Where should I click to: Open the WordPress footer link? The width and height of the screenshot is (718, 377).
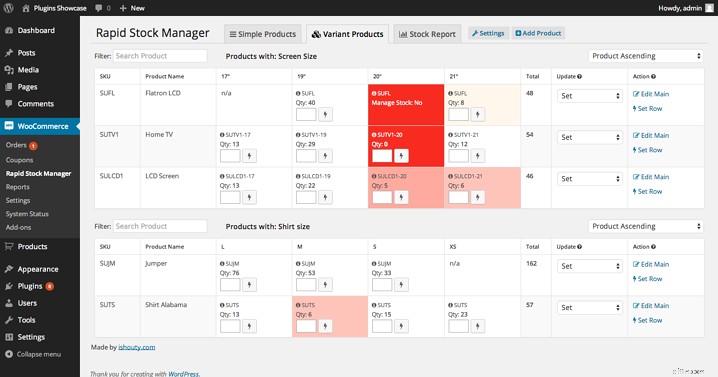(183, 374)
